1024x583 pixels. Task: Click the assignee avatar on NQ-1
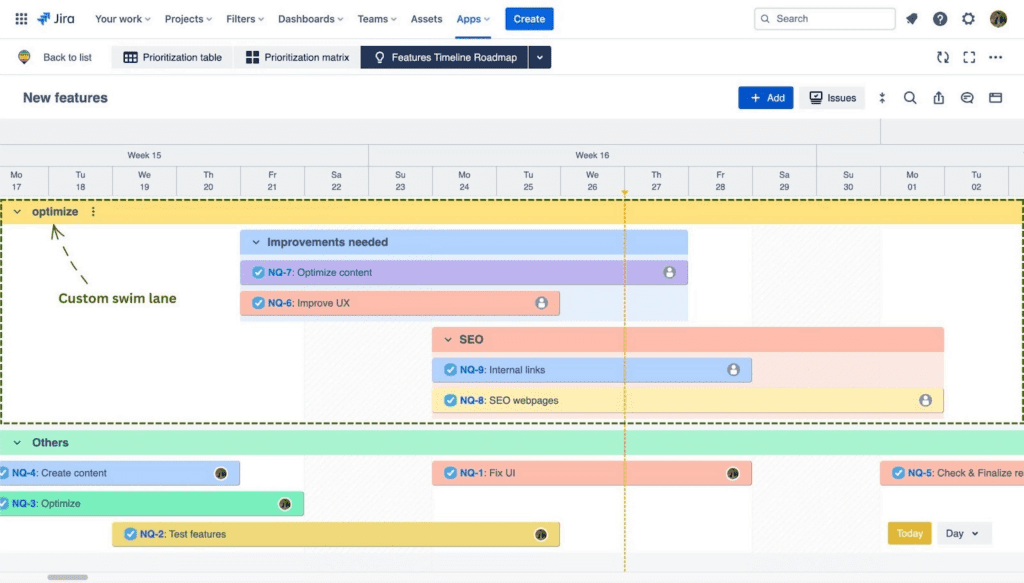[x=733, y=473]
